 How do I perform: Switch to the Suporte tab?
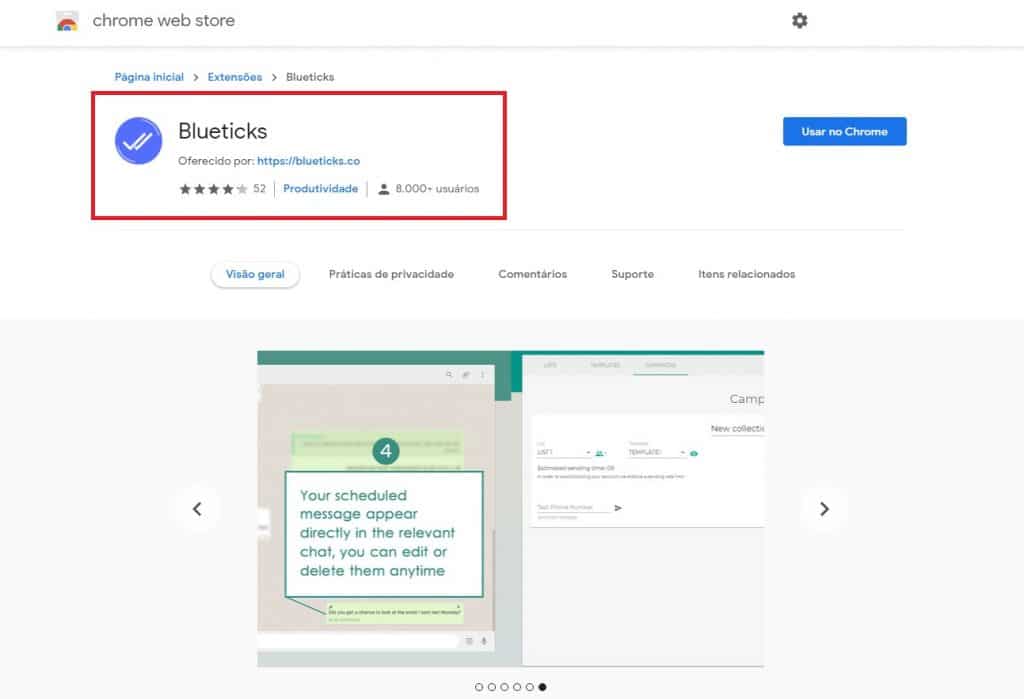[x=632, y=274]
